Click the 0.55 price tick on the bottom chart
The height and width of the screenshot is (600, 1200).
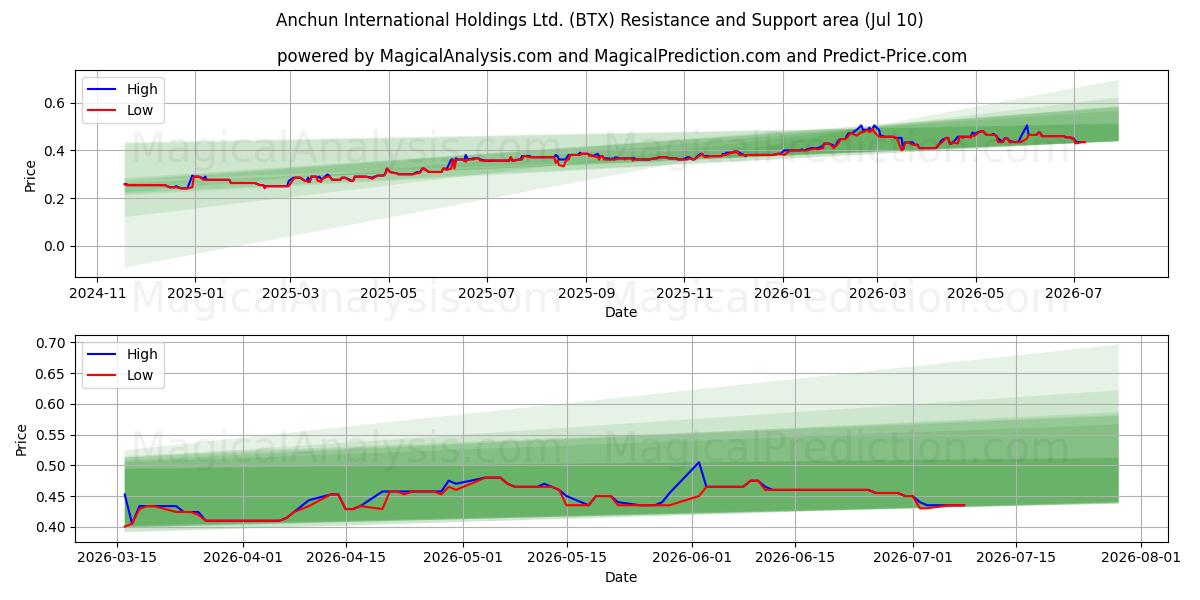click(x=52, y=435)
